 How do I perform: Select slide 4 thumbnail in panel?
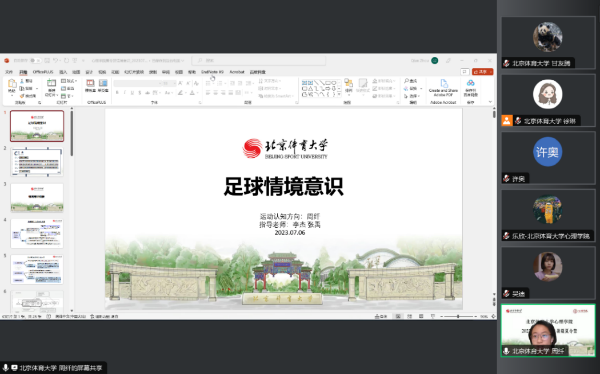click(x=37, y=234)
